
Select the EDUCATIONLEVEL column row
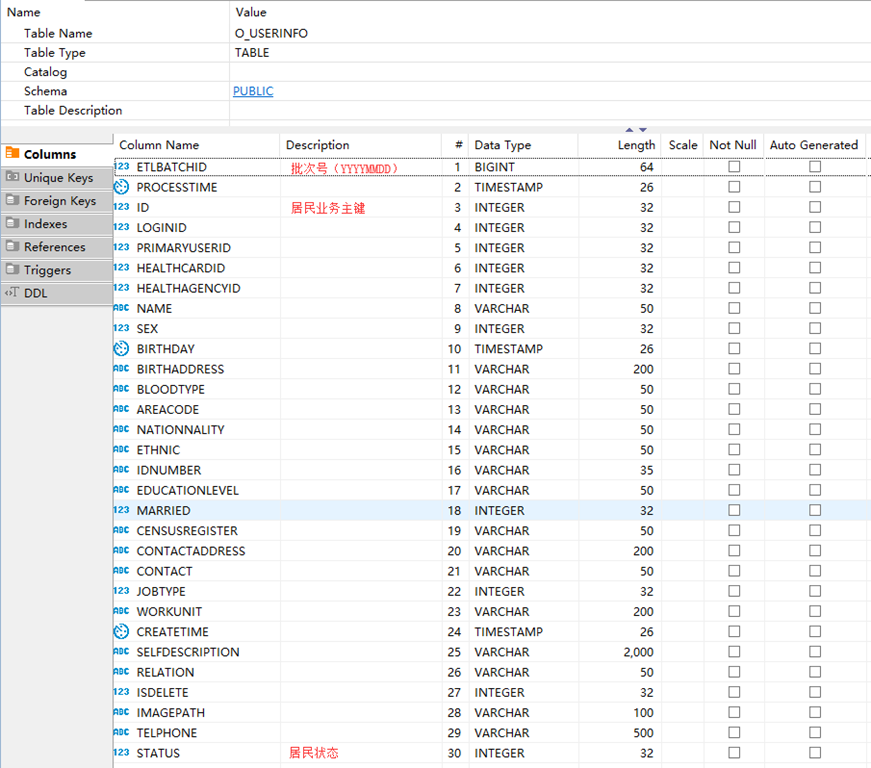(492, 490)
